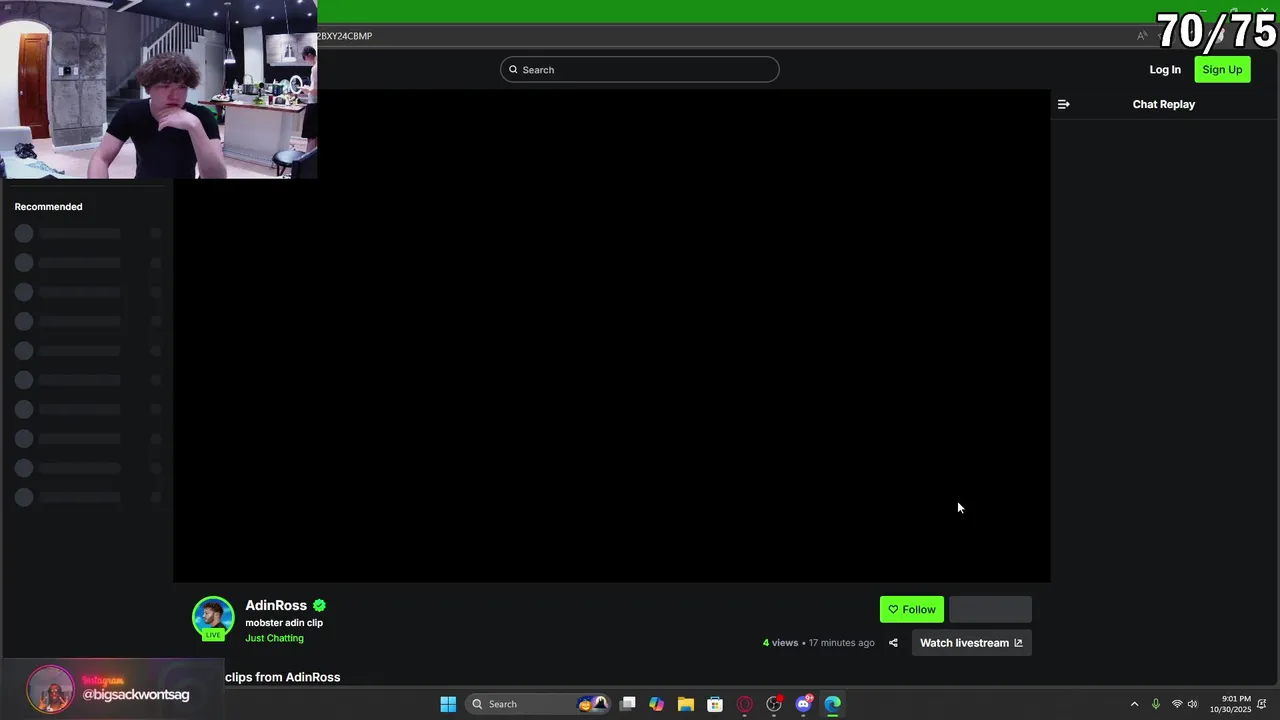
Task: Show hidden system tray icons
Action: [1134, 704]
